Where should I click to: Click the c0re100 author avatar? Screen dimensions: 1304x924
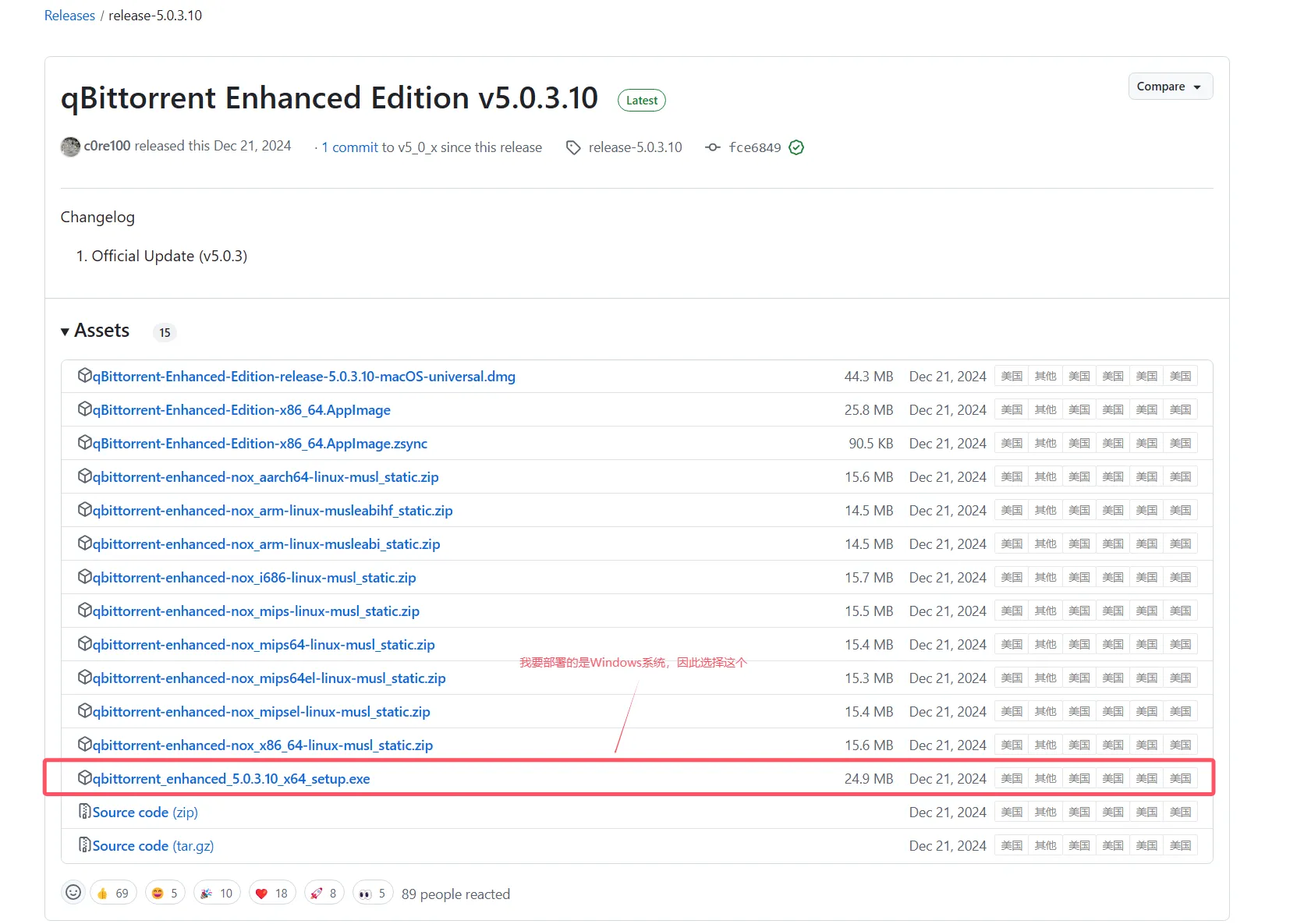[x=70, y=147]
